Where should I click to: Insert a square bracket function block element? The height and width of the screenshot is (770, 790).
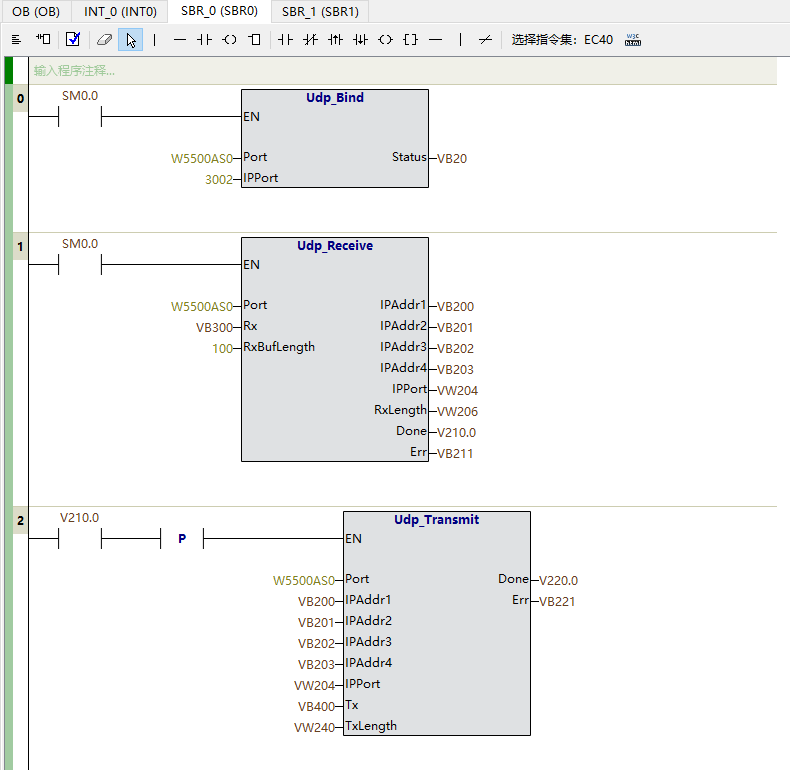pos(410,40)
